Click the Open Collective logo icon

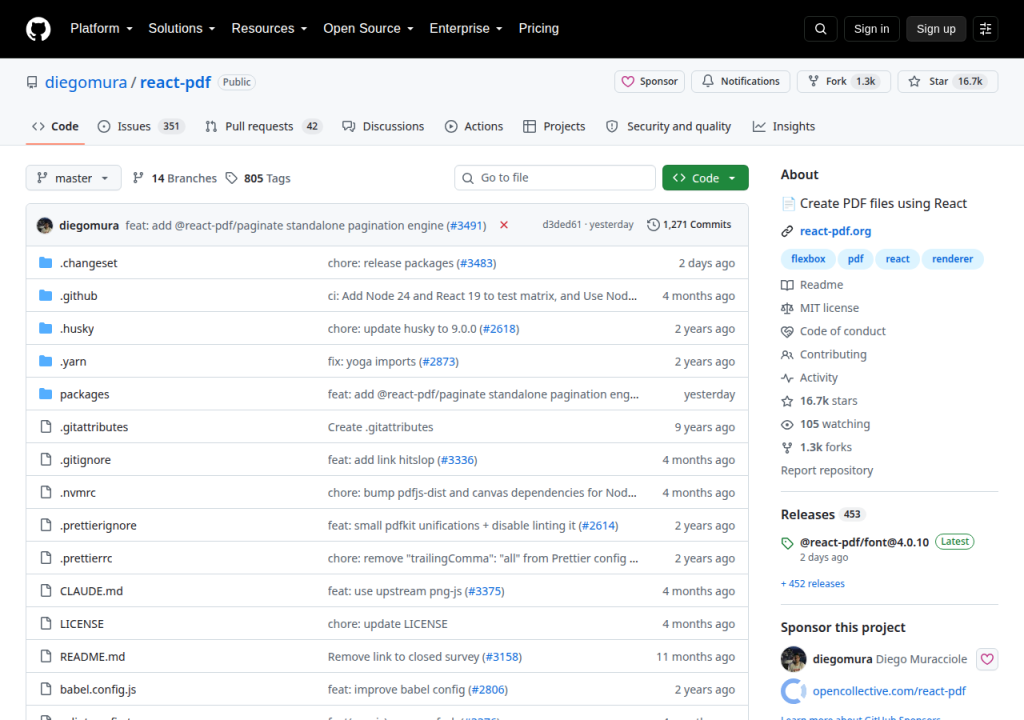[x=793, y=691]
